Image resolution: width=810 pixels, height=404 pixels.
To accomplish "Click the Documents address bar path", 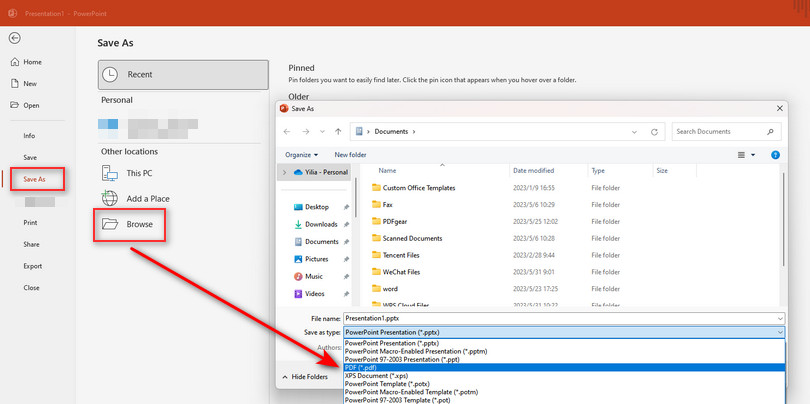I will pyautogui.click(x=392, y=132).
